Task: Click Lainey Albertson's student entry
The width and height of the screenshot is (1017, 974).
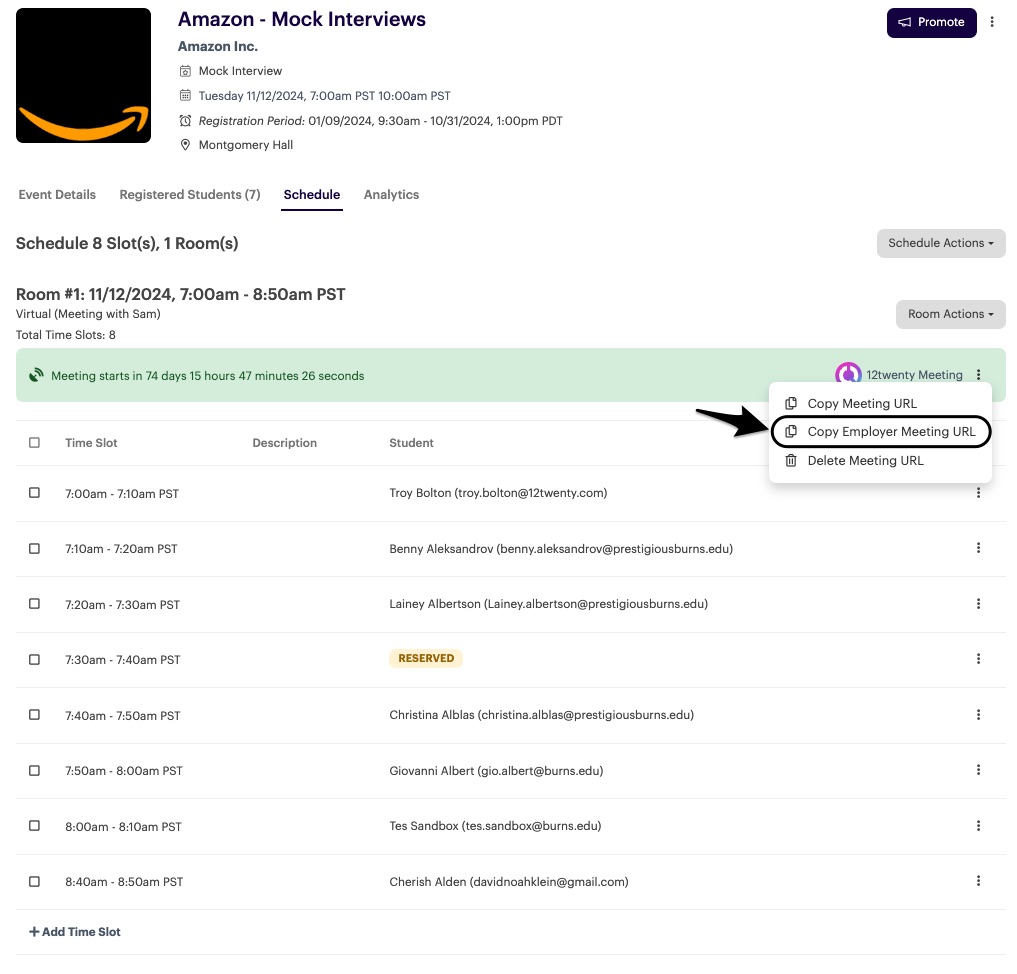Action: point(549,604)
